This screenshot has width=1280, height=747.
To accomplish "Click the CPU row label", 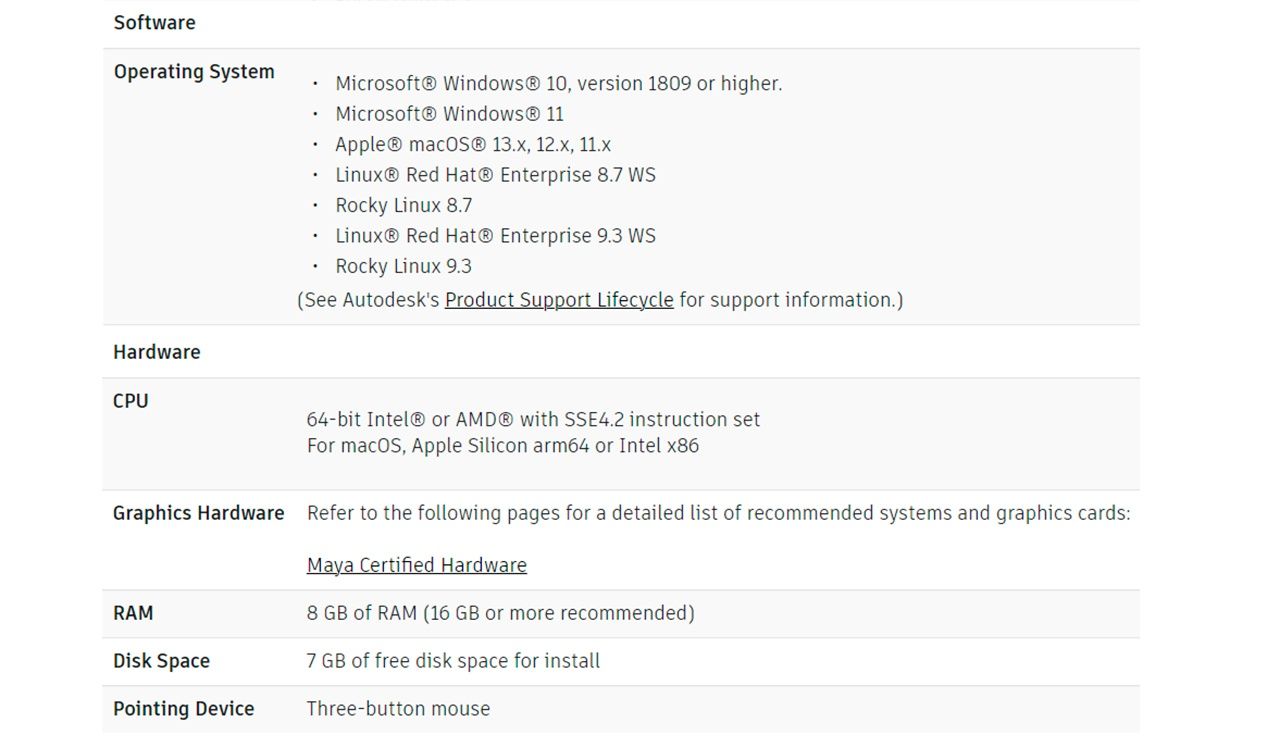I will click(130, 401).
